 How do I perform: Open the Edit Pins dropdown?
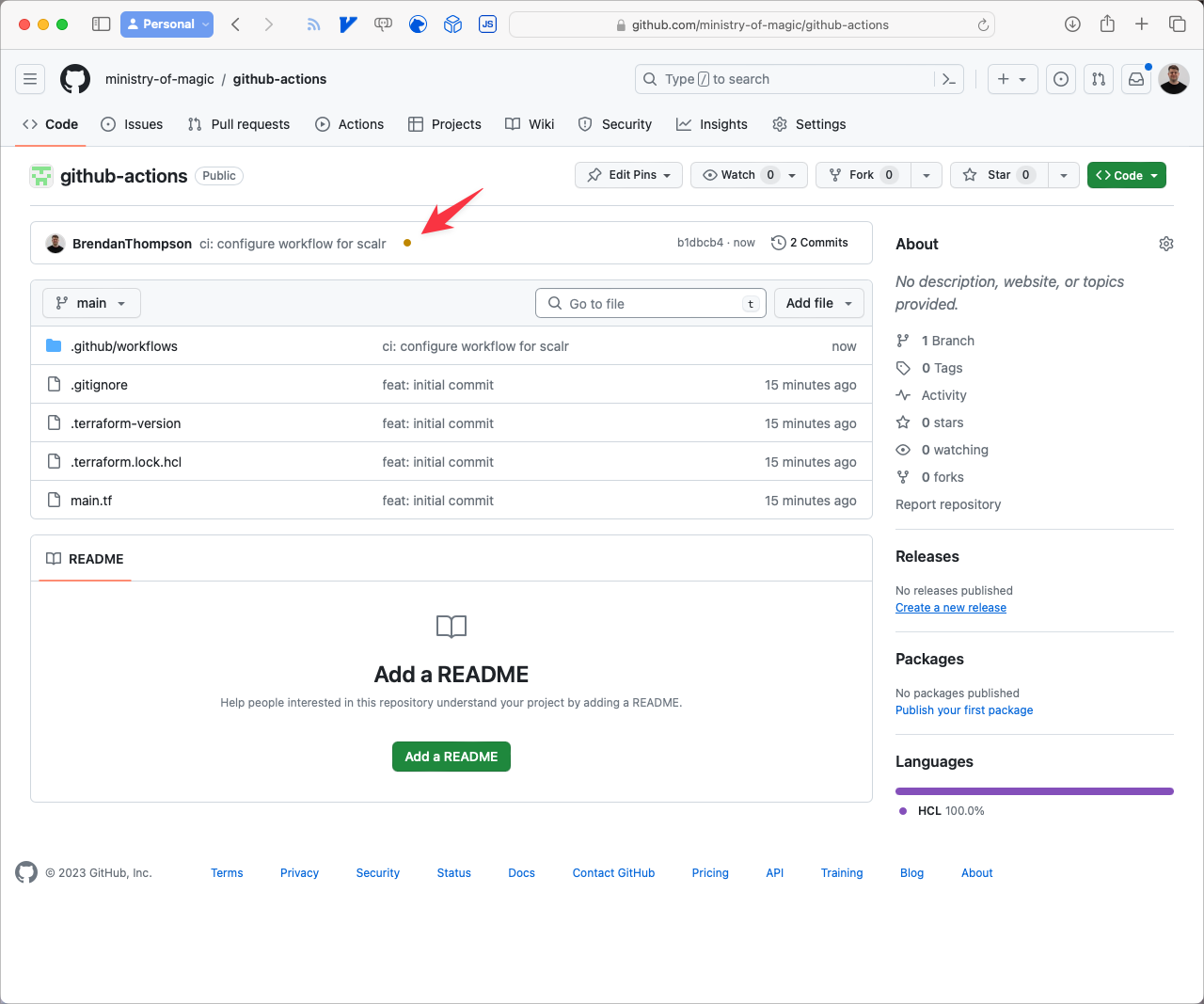628,175
